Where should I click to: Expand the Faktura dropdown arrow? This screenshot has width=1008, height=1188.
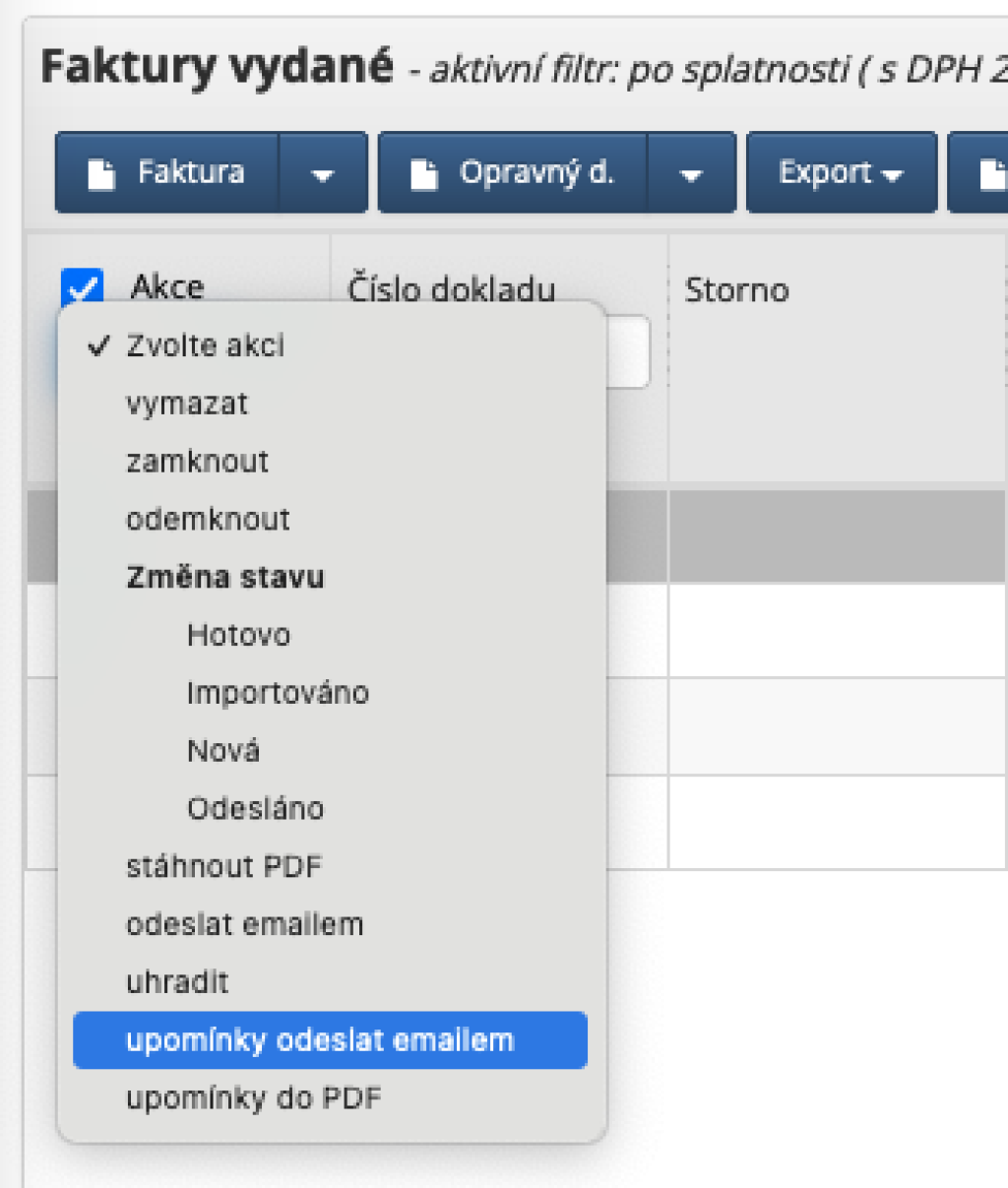322,174
